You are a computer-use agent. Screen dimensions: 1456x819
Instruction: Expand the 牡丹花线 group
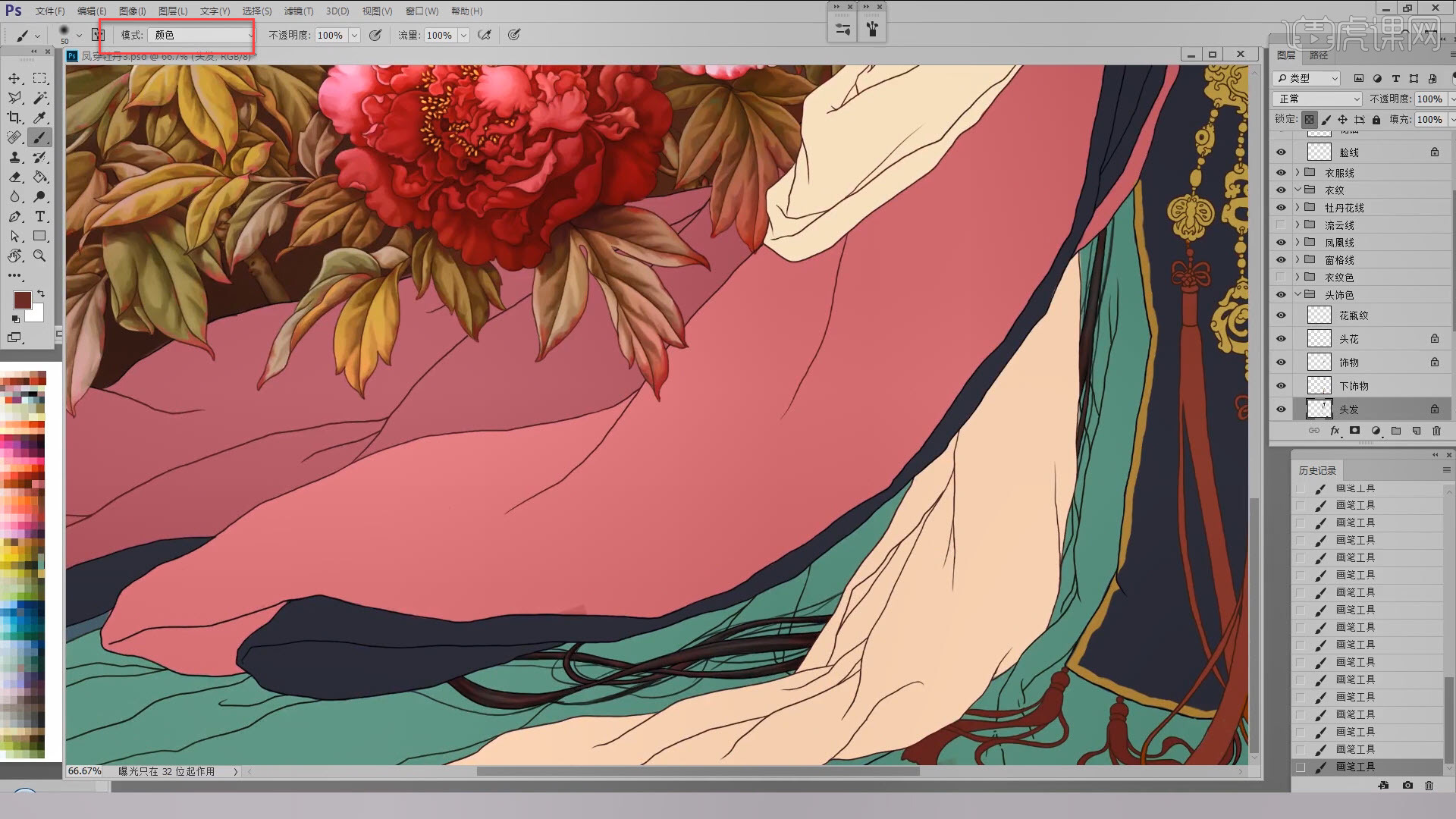[1298, 208]
